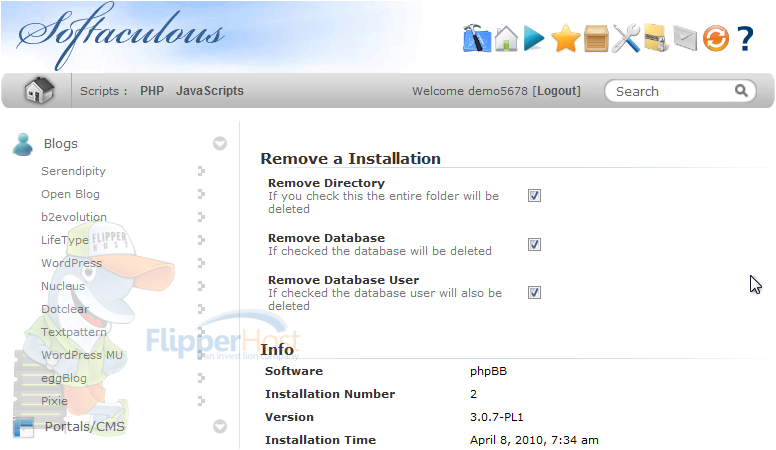Click the Softaculous logo
The width and height of the screenshot is (776, 450).
[121, 36]
